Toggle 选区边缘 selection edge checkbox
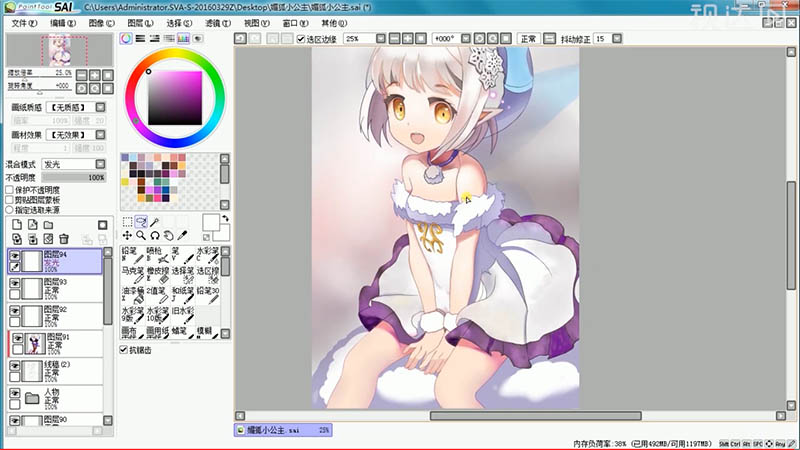The width and height of the screenshot is (800, 450). pos(301,39)
